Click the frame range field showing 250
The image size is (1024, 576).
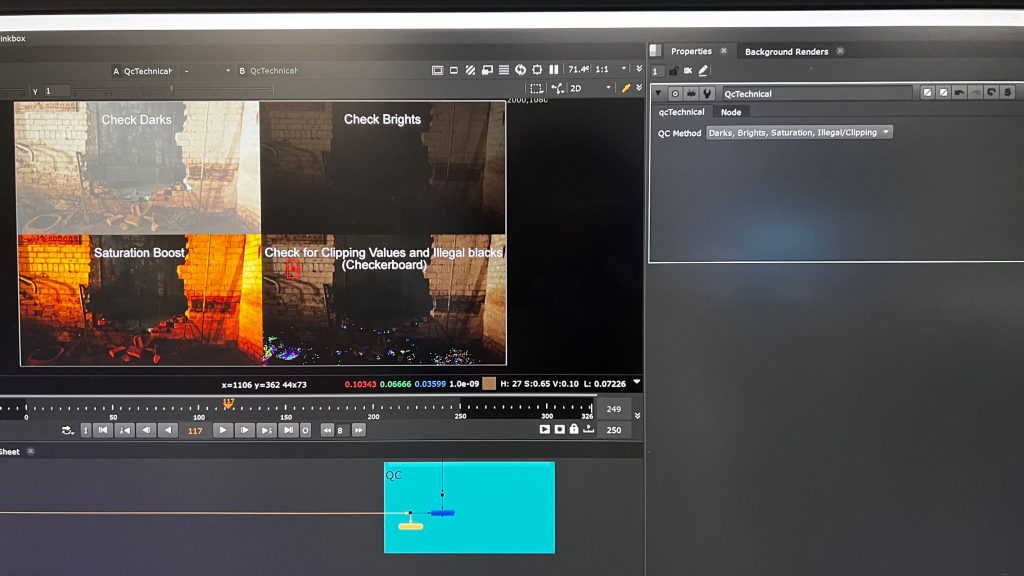tap(614, 430)
